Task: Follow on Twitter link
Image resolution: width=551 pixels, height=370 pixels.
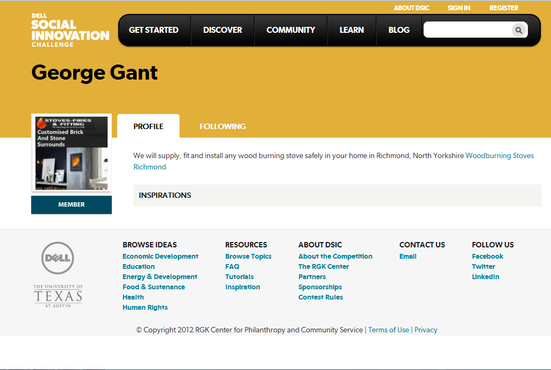Action: [x=484, y=266]
